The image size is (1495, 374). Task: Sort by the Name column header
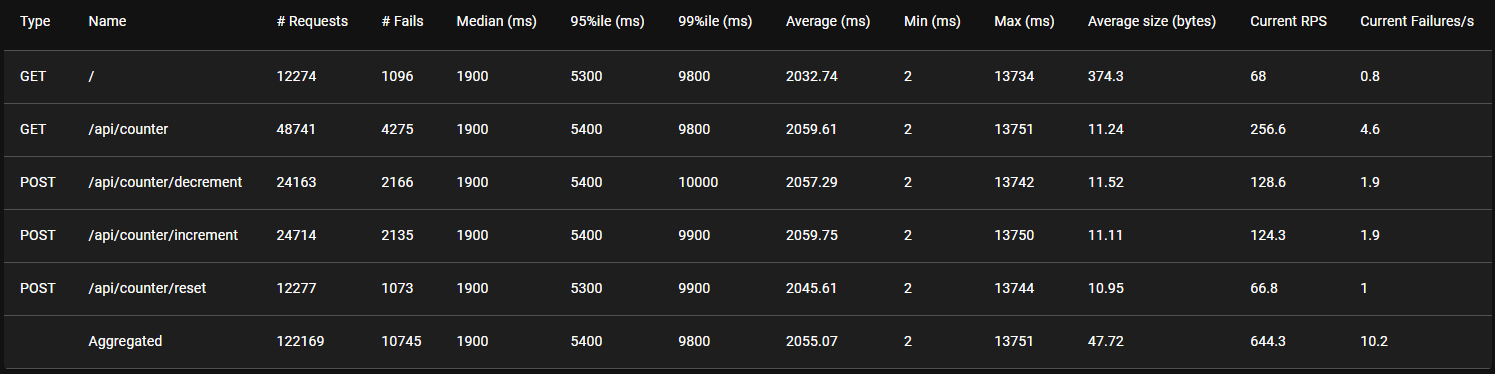point(108,22)
